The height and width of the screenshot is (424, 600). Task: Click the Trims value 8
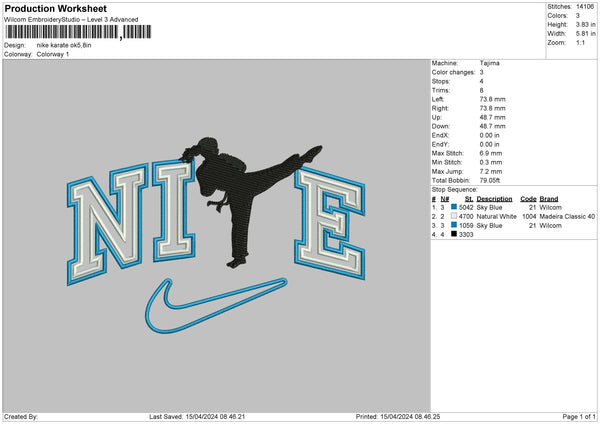point(481,90)
